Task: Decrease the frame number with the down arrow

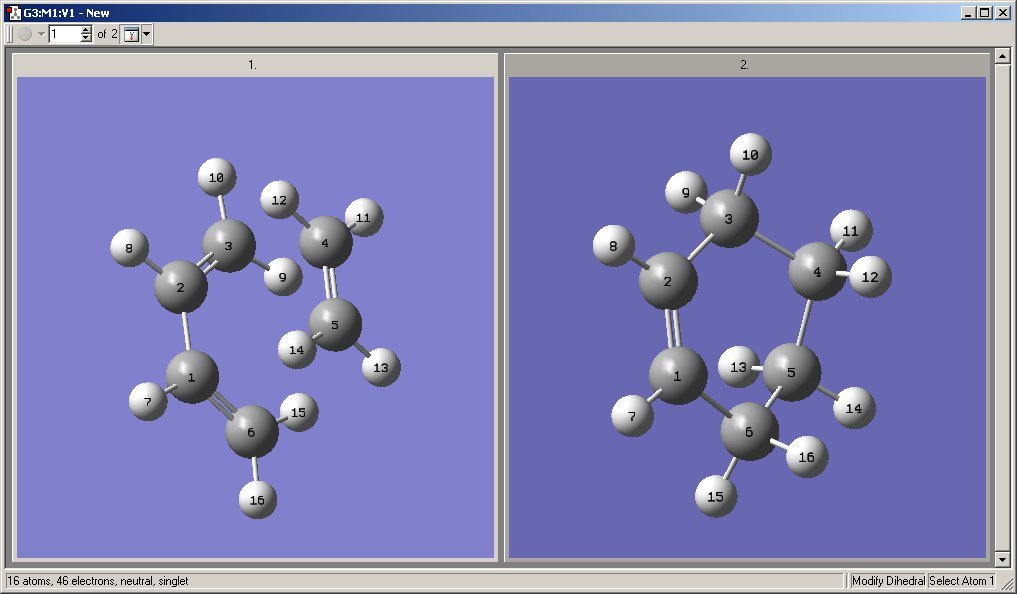Action: pyautogui.click(x=86, y=39)
